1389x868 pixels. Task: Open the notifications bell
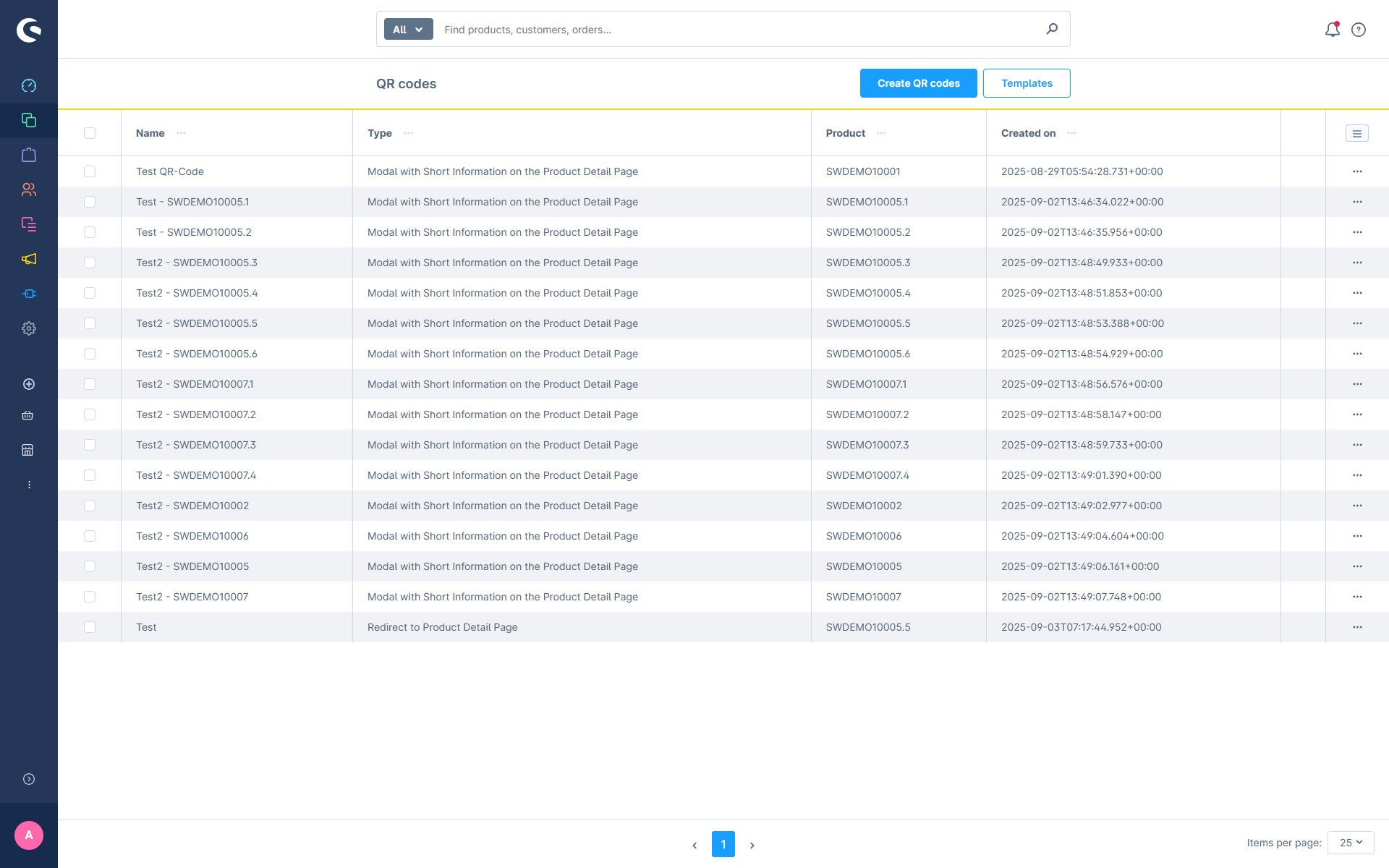pyautogui.click(x=1332, y=30)
